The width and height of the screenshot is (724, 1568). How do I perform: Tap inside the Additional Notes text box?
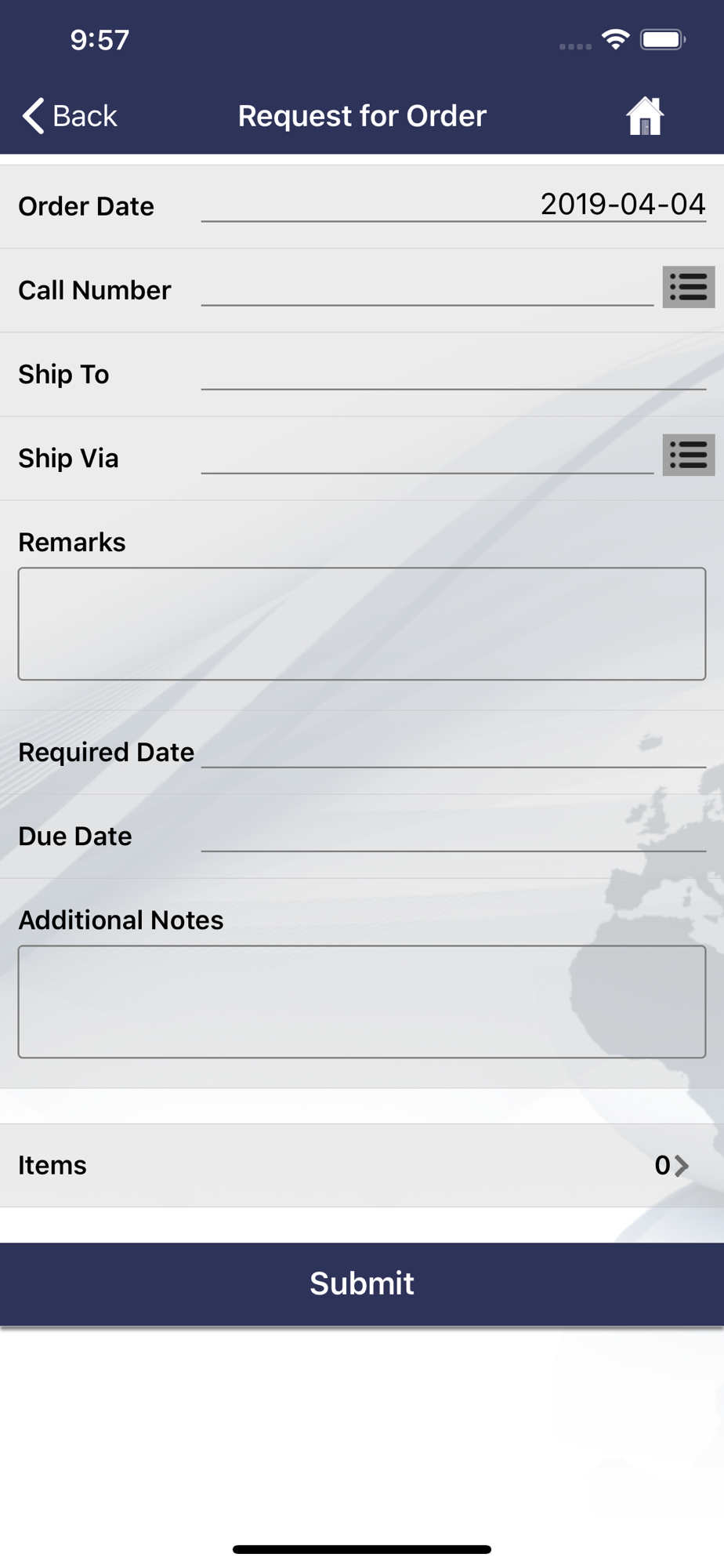point(362,1002)
